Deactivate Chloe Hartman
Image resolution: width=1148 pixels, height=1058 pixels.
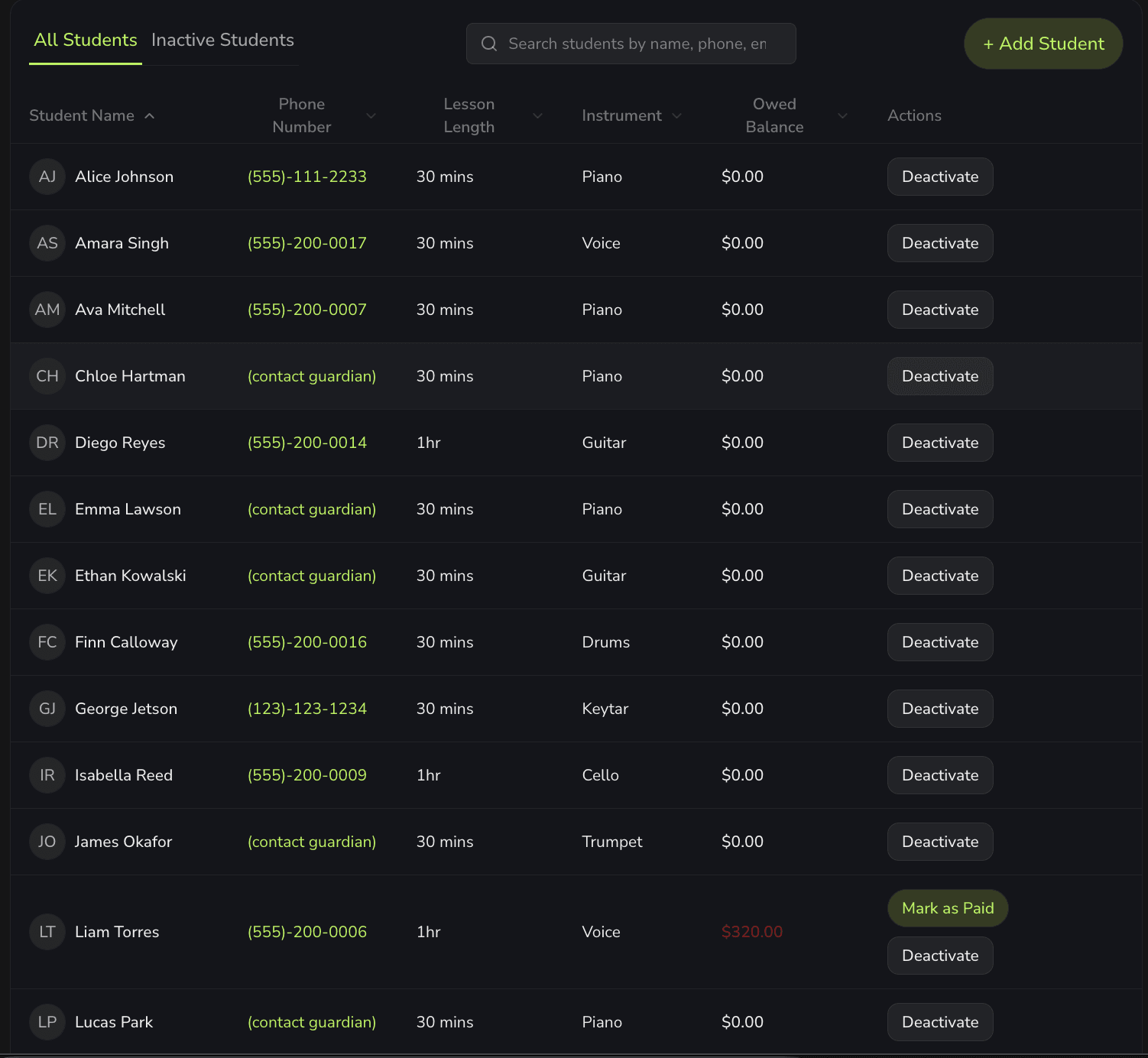click(939, 376)
